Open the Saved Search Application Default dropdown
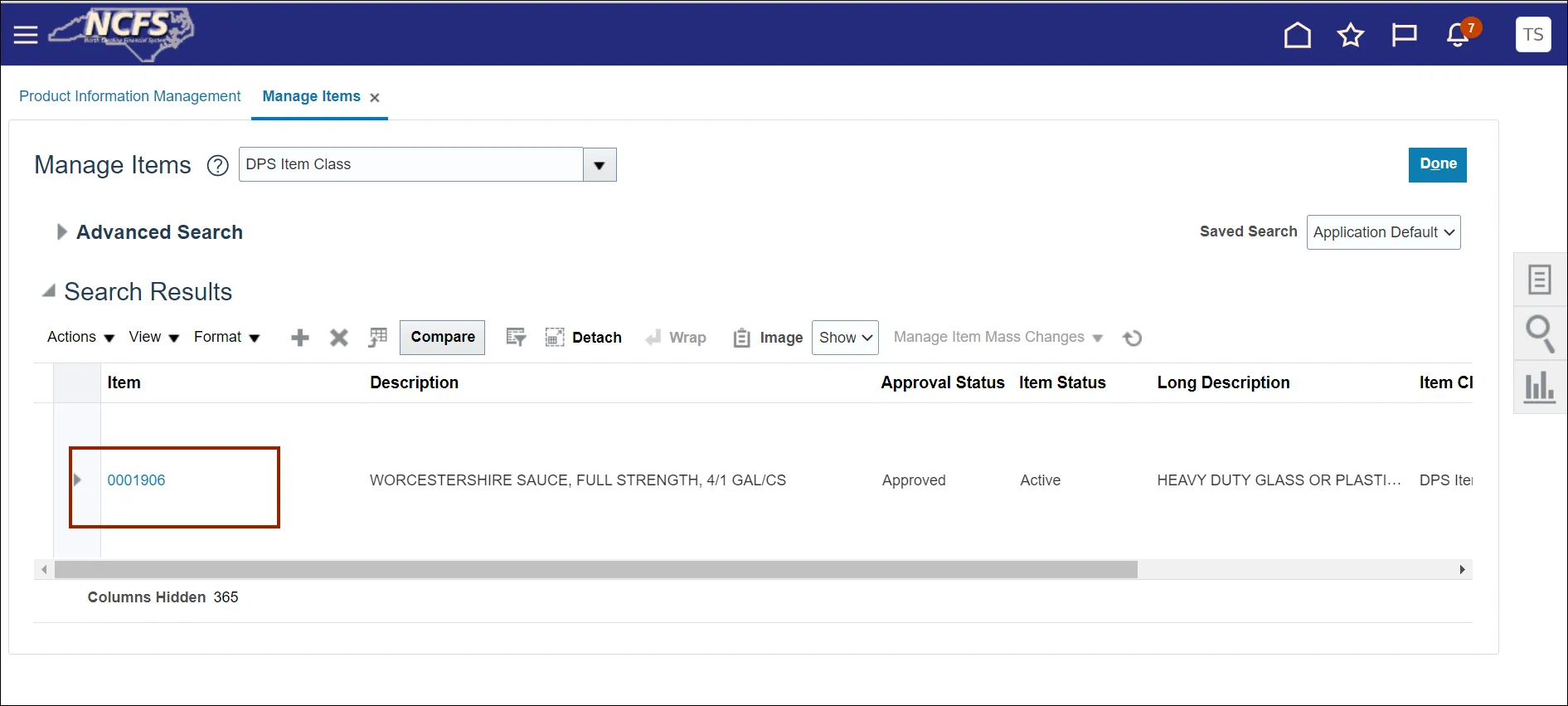Image resolution: width=1568 pixels, height=706 pixels. (1383, 232)
